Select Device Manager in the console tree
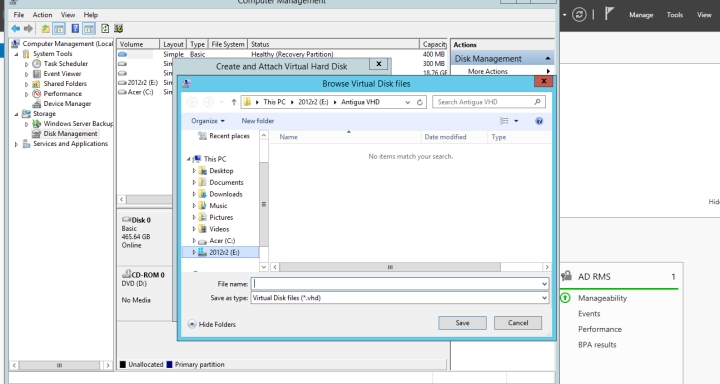 68,104
